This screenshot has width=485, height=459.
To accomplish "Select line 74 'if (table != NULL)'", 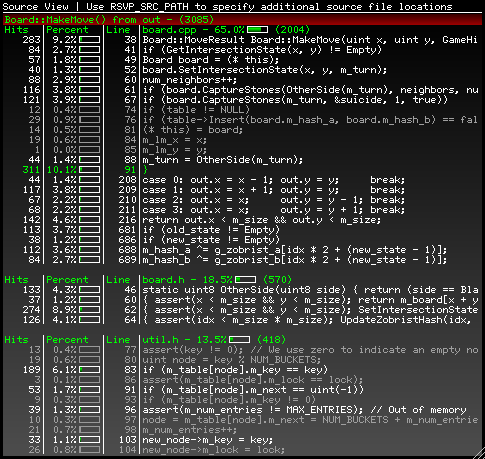I will (x=196, y=110).
